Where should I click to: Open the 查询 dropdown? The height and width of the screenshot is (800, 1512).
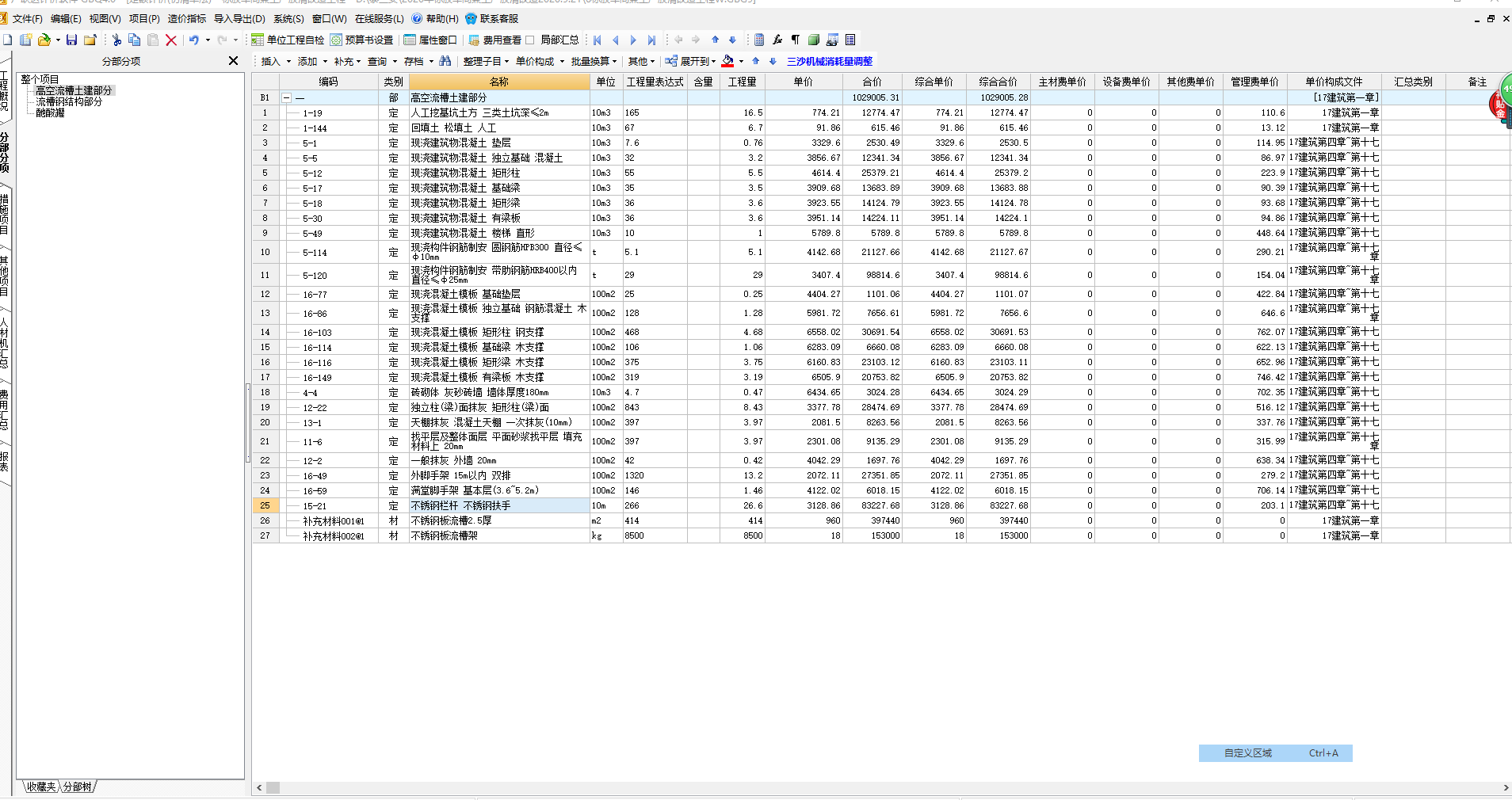[x=382, y=61]
